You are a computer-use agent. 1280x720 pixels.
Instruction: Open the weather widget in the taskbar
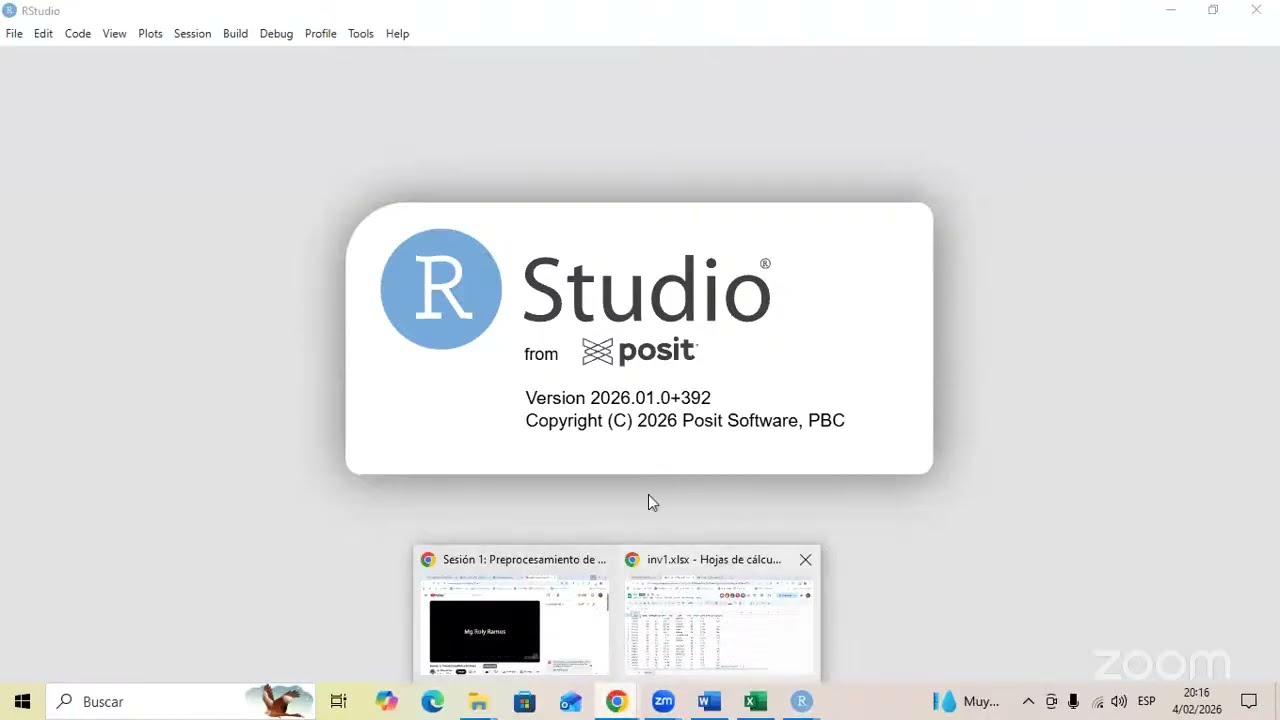[x=966, y=701]
